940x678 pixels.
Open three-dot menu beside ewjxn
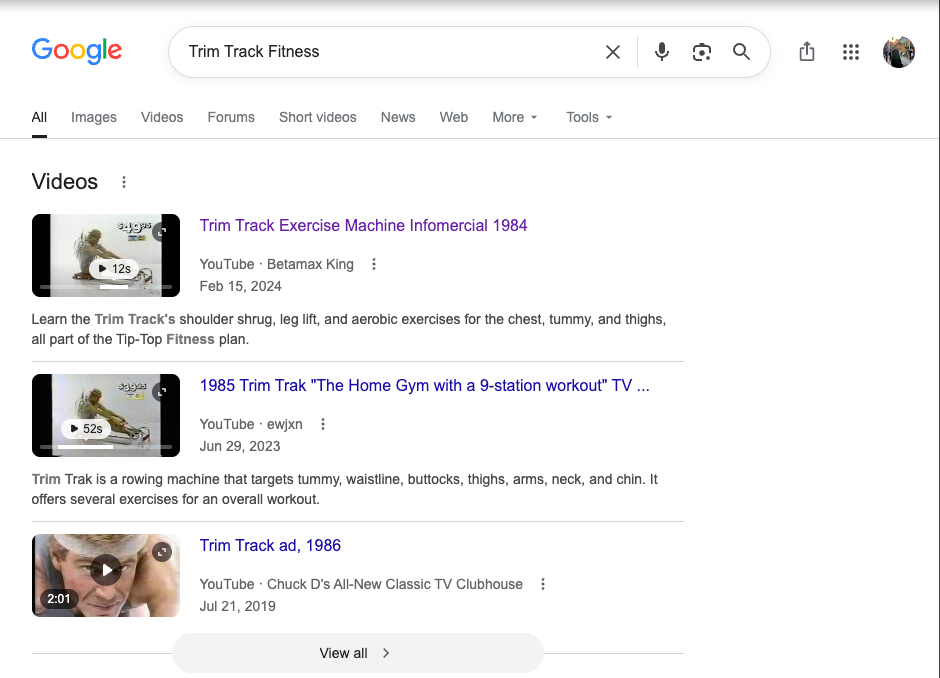click(323, 424)
